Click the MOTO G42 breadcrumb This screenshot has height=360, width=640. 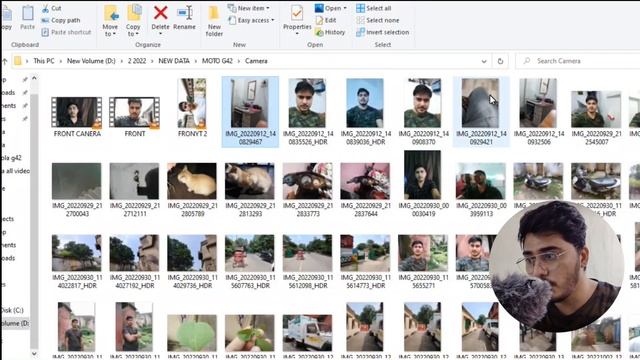tap(217, 61)
